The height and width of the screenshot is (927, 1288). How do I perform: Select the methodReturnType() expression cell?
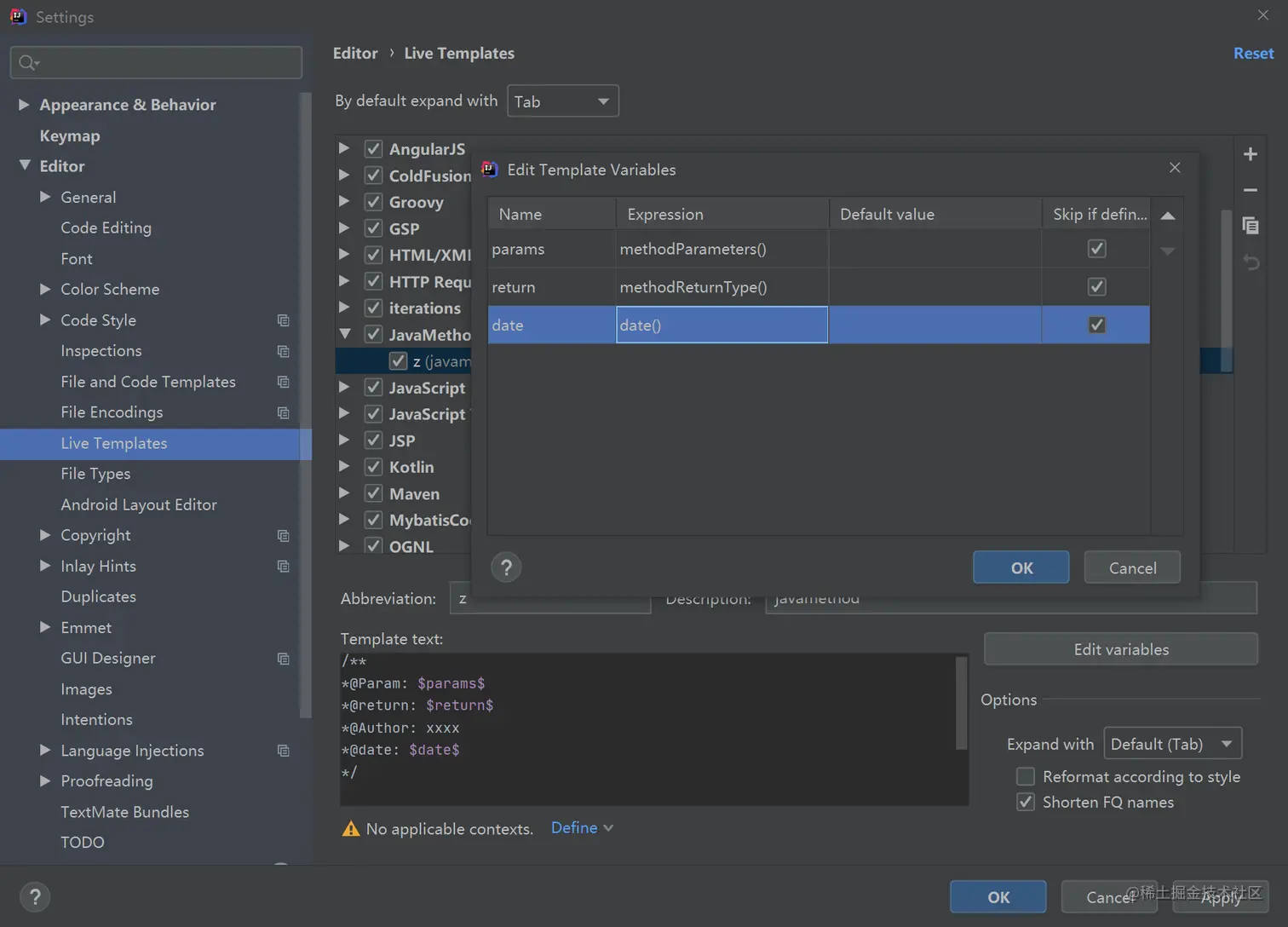[722, 287]
